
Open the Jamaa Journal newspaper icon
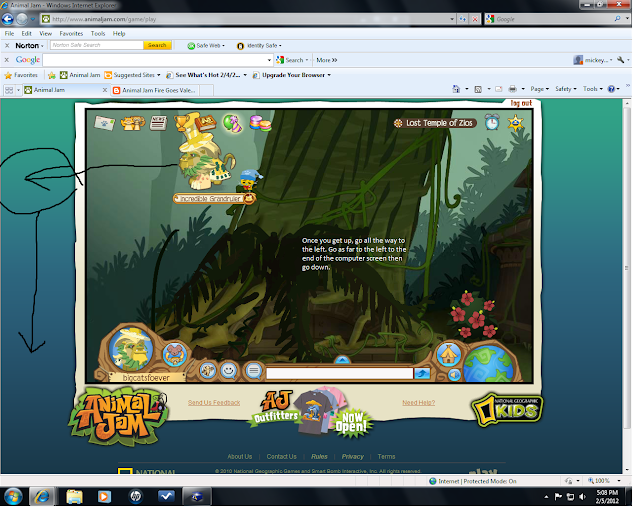pyautogui.click(x=158, y=122)
